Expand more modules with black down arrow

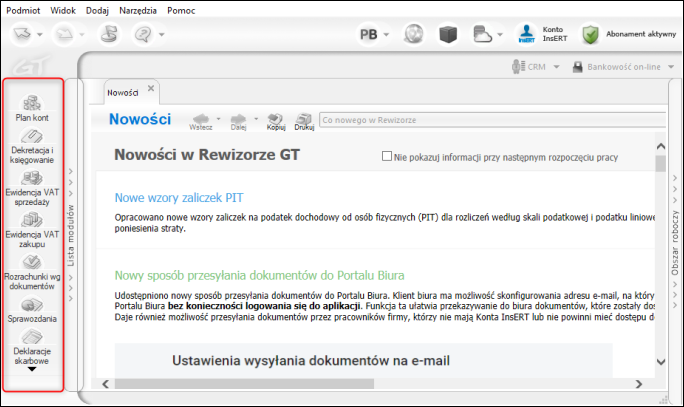point(32,369)
